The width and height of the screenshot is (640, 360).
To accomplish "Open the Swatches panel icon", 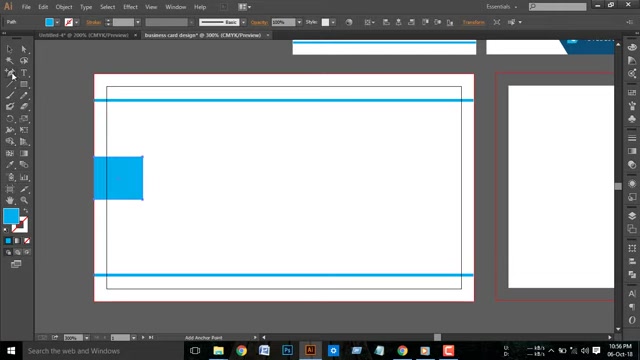I will click(632, 92).
